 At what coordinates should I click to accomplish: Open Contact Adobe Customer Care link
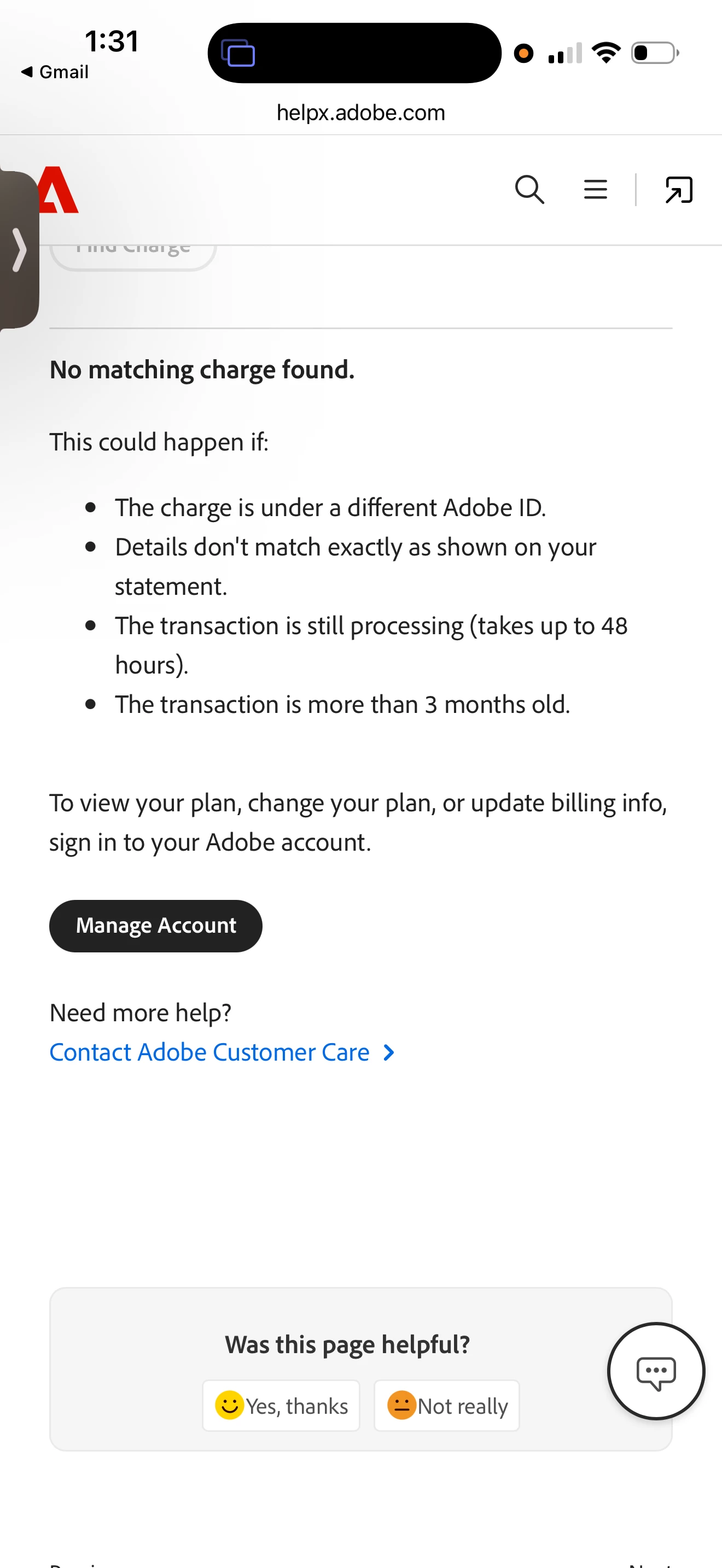tap(209, 1052)
